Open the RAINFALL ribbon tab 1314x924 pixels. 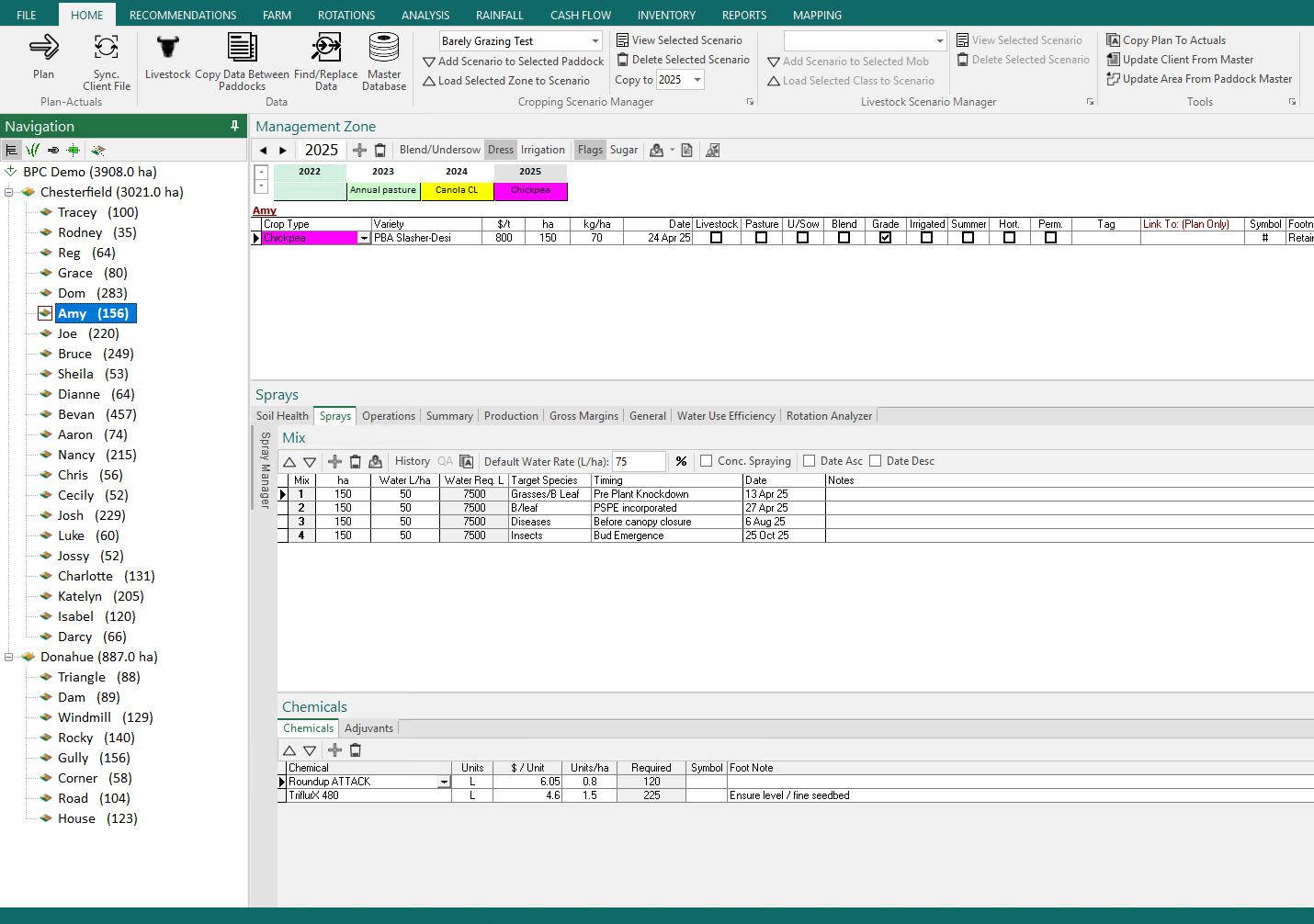pos(499,15)
